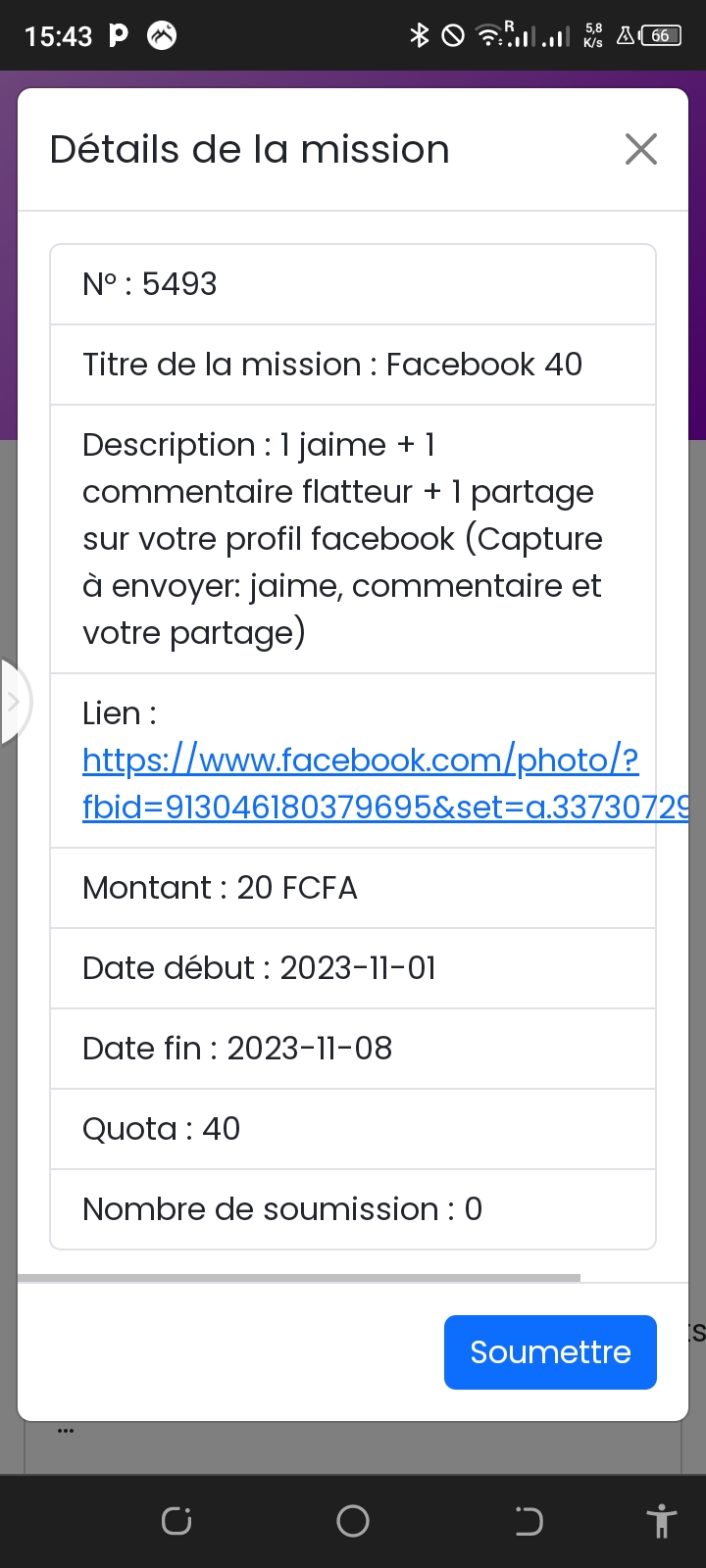Tap the Quota 40 row
This screenshot has height=1568, width=706.
[x=353, y=1129]
